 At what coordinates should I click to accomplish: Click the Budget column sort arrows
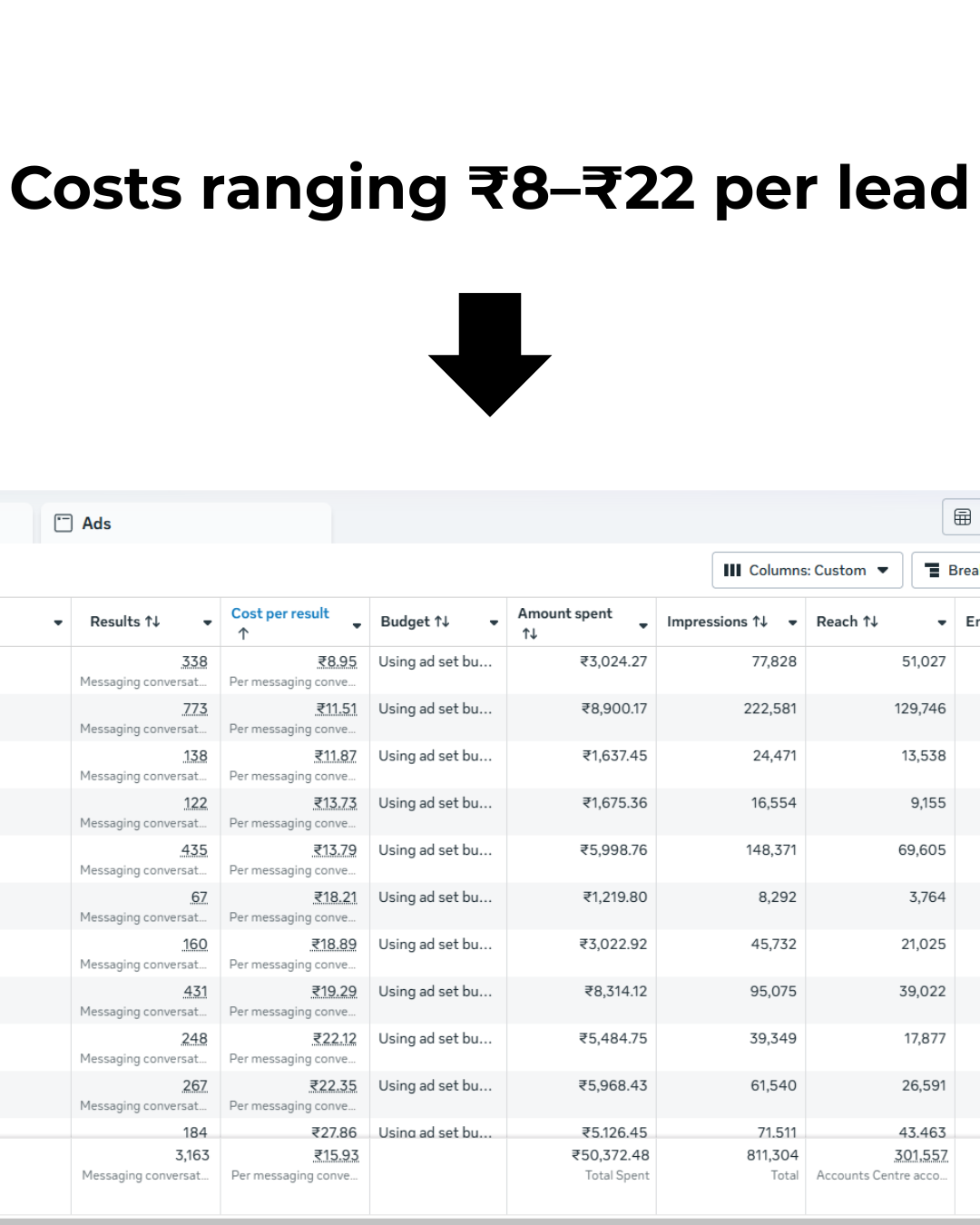442,622
